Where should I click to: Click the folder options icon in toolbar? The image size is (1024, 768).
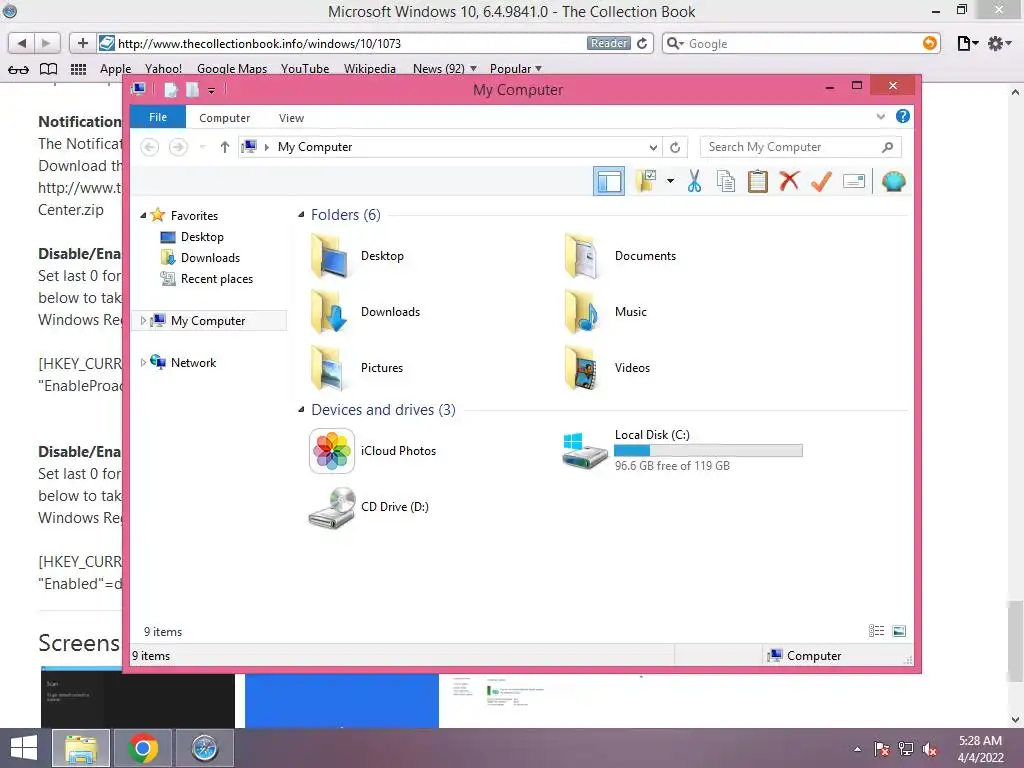[646, 181]
